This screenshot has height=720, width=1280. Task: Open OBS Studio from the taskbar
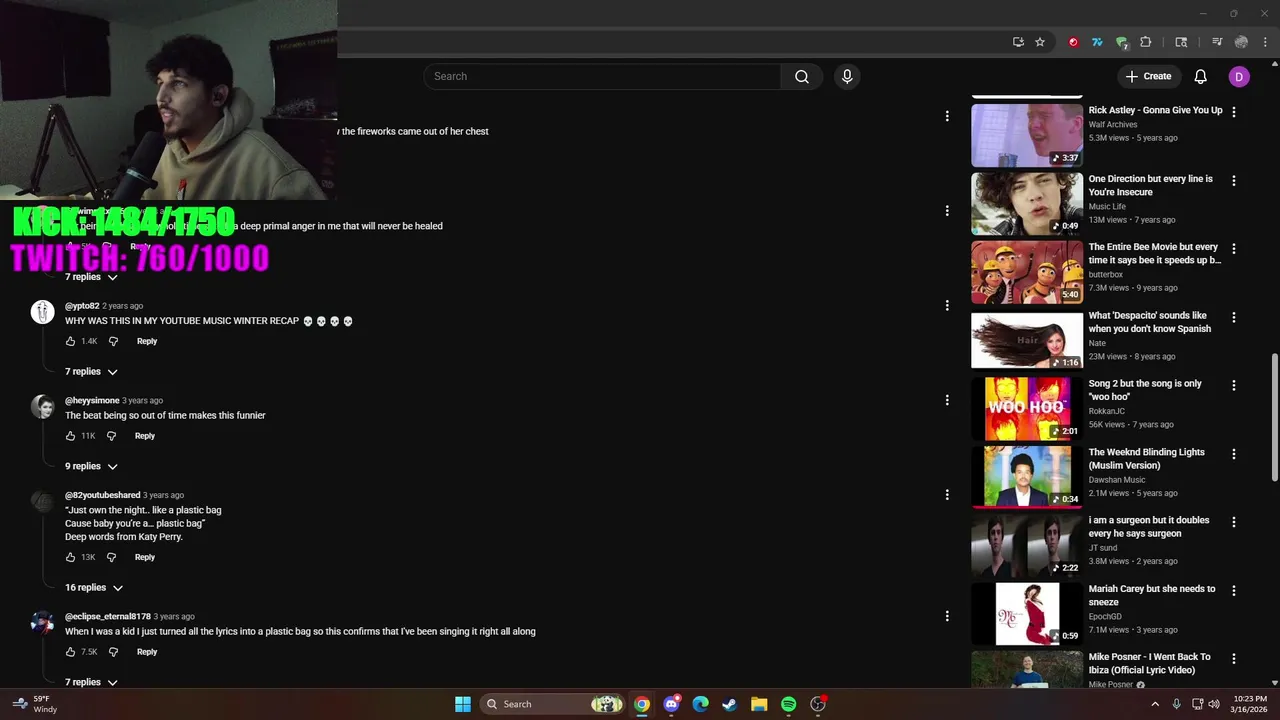[x=818, y=704]
